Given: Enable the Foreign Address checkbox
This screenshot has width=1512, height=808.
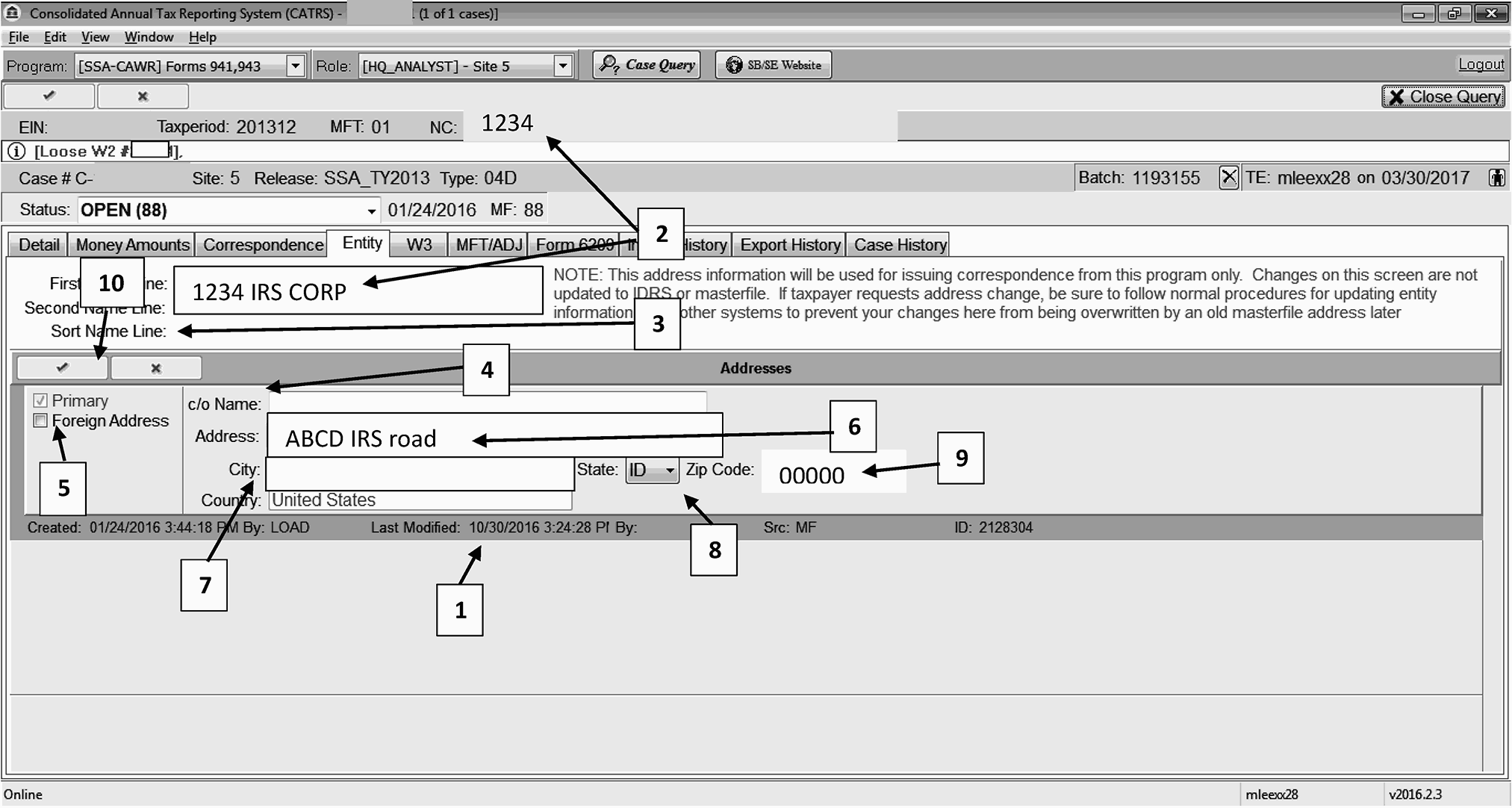Looking at the screenshot, I should pyautogui.click(x=41, y=421).
